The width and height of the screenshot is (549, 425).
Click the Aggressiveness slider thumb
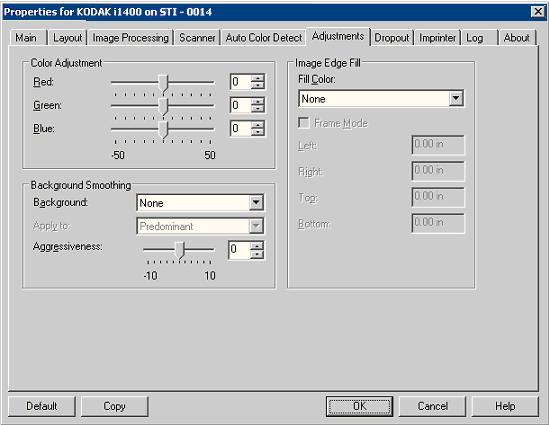180,251
